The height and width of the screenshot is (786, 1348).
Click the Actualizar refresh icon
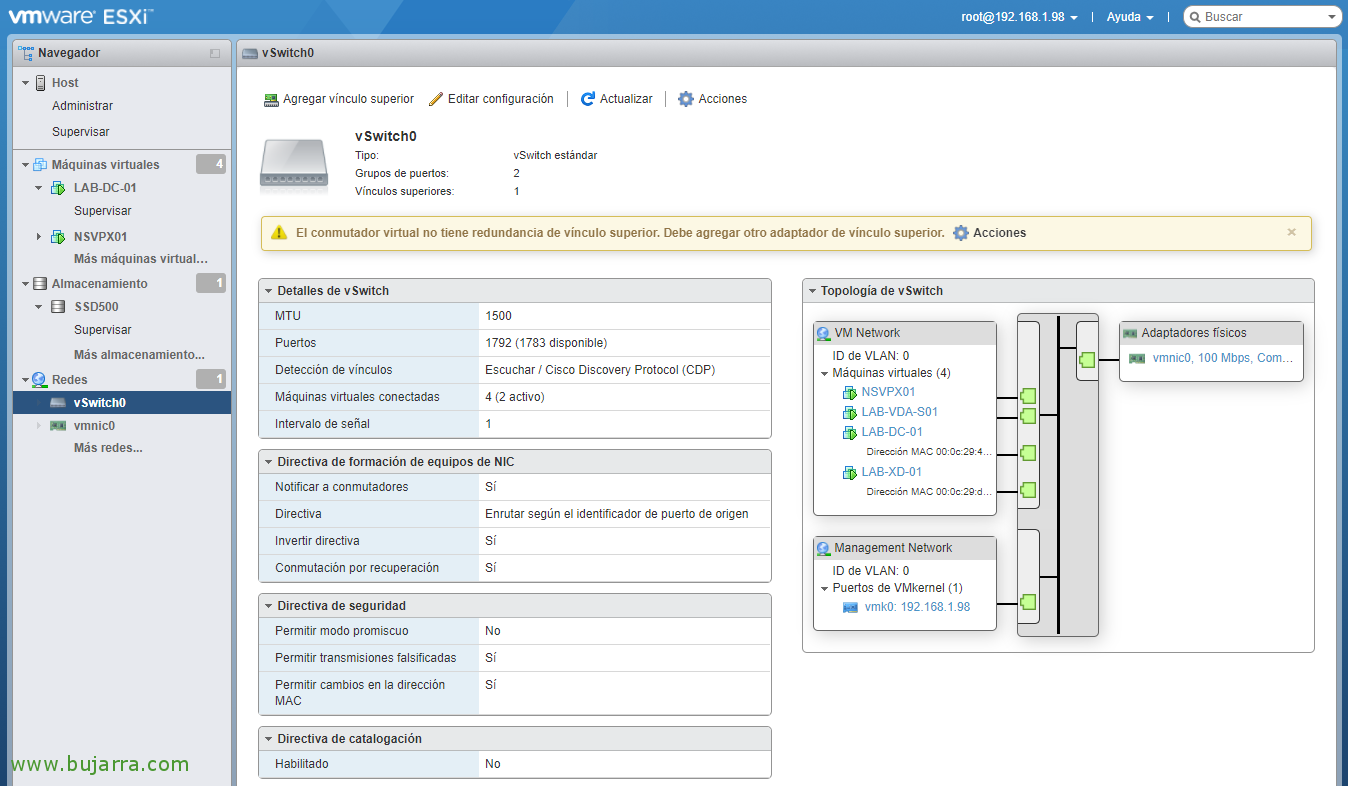588,99
